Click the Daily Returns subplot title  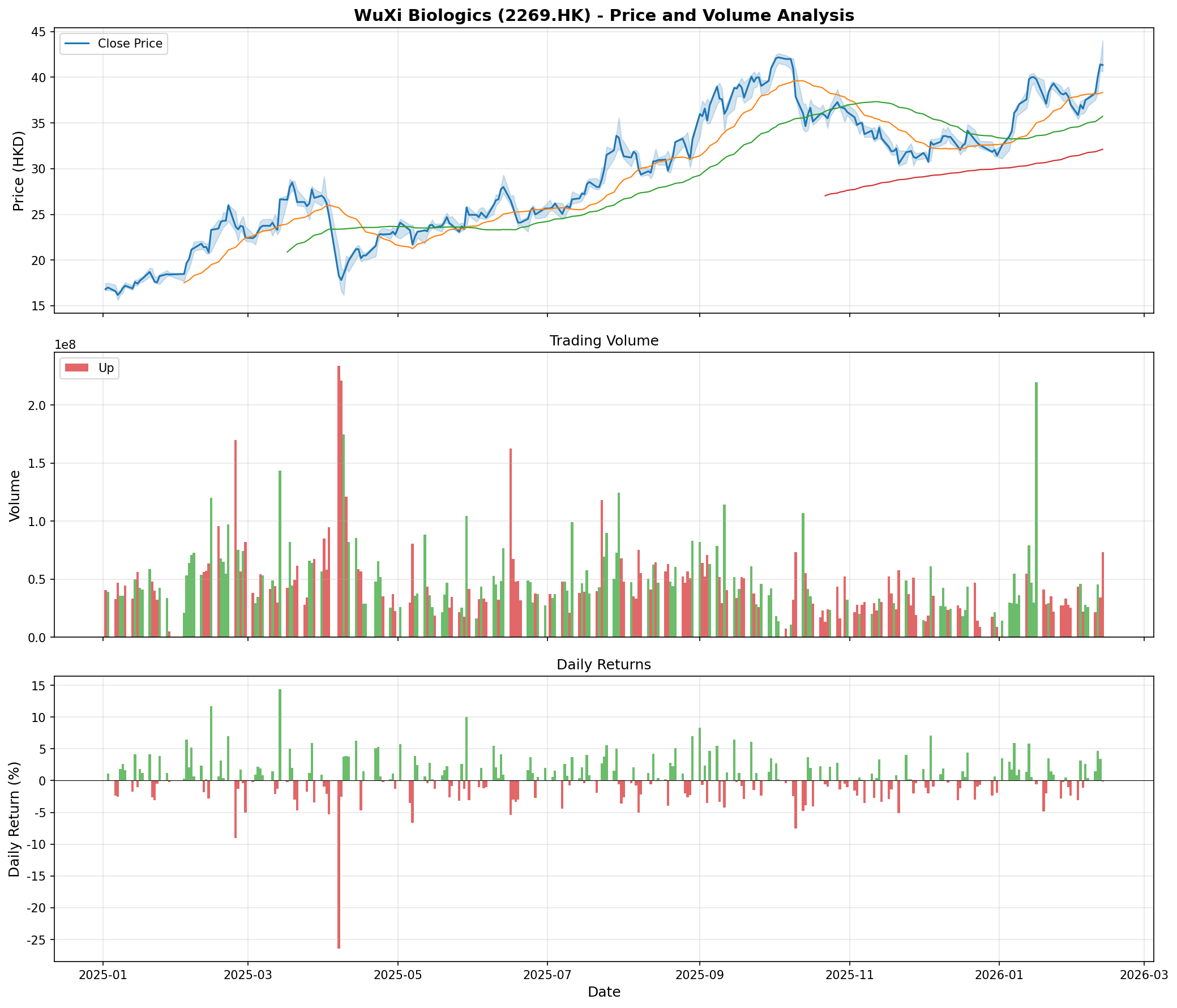coord(604,665)
